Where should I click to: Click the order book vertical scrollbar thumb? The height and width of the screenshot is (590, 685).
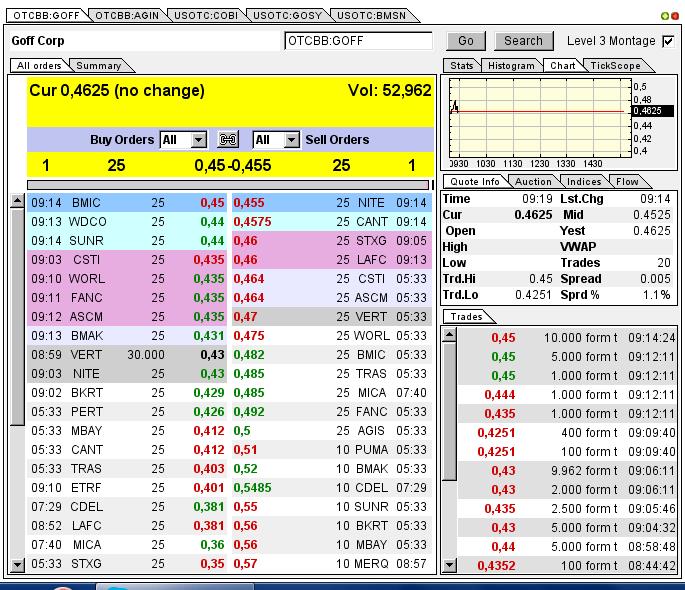(x=17, y=317)
